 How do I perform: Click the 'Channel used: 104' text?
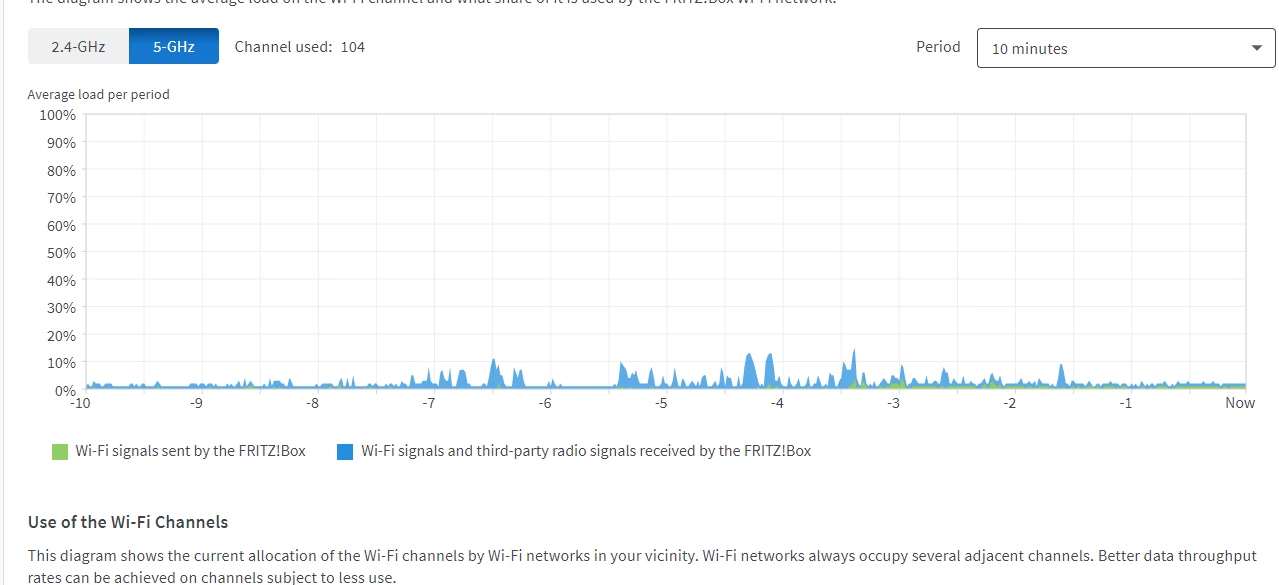(300, 47)
